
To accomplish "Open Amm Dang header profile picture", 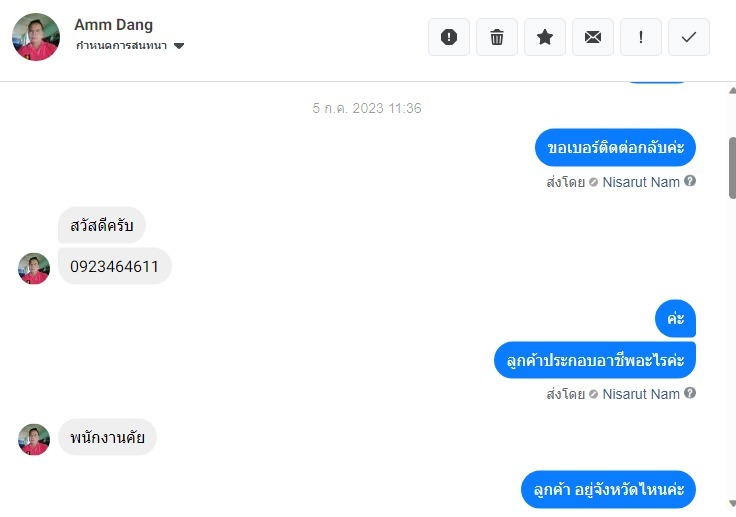I will (x=36, y=37).
